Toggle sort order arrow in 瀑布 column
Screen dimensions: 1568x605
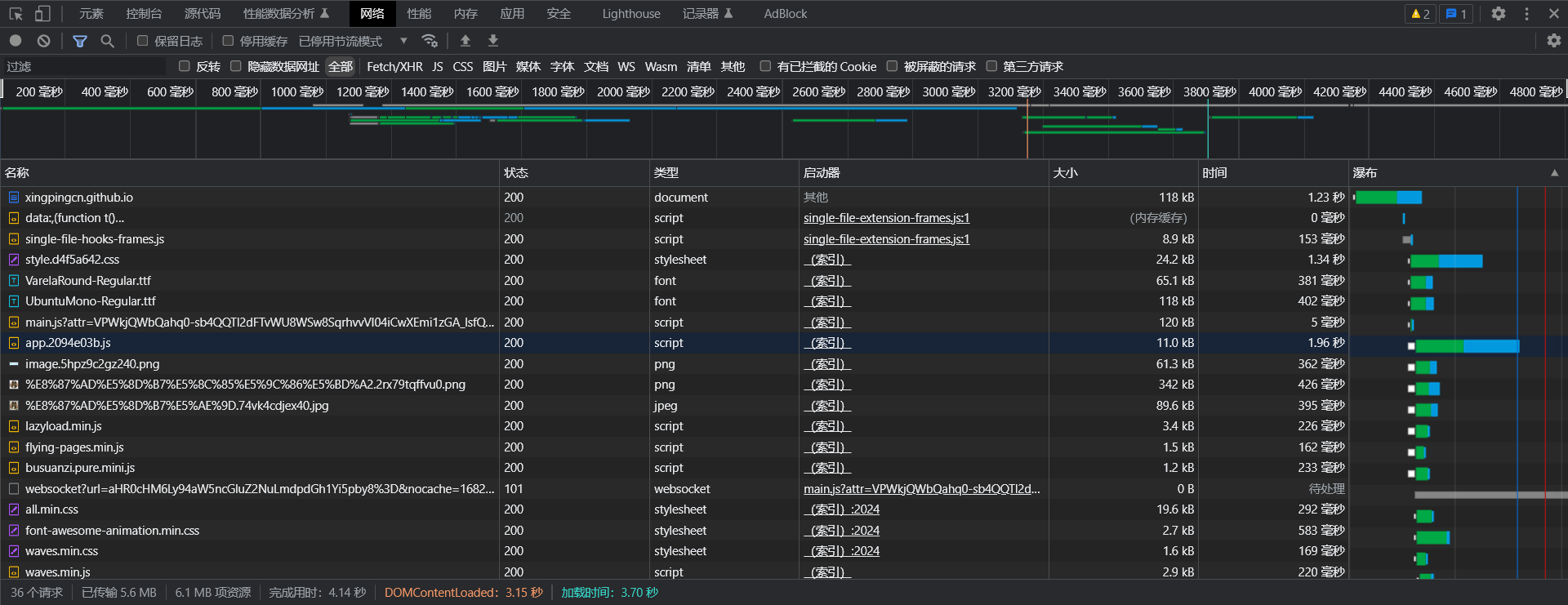(x=1554, y=173)
